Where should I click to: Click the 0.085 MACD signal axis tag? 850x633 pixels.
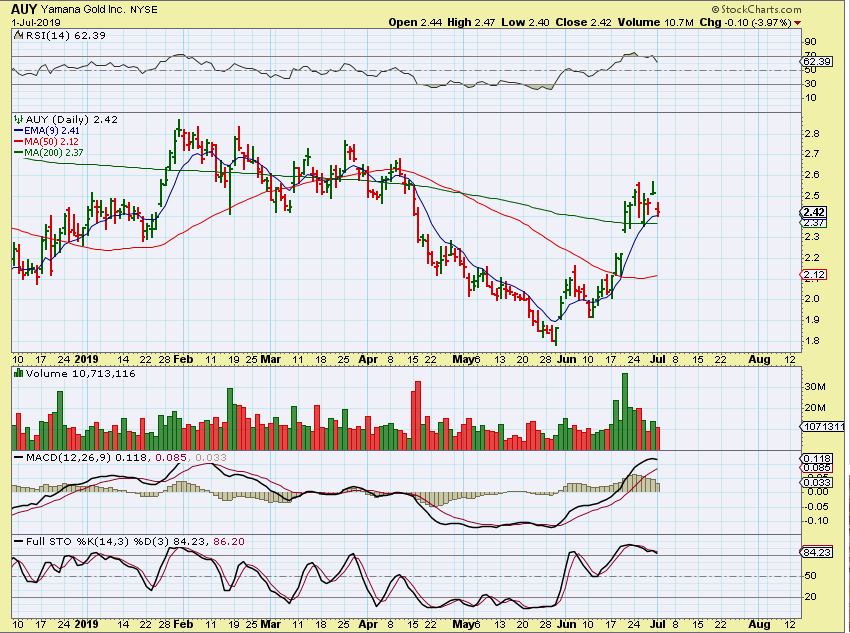point(817,468)
